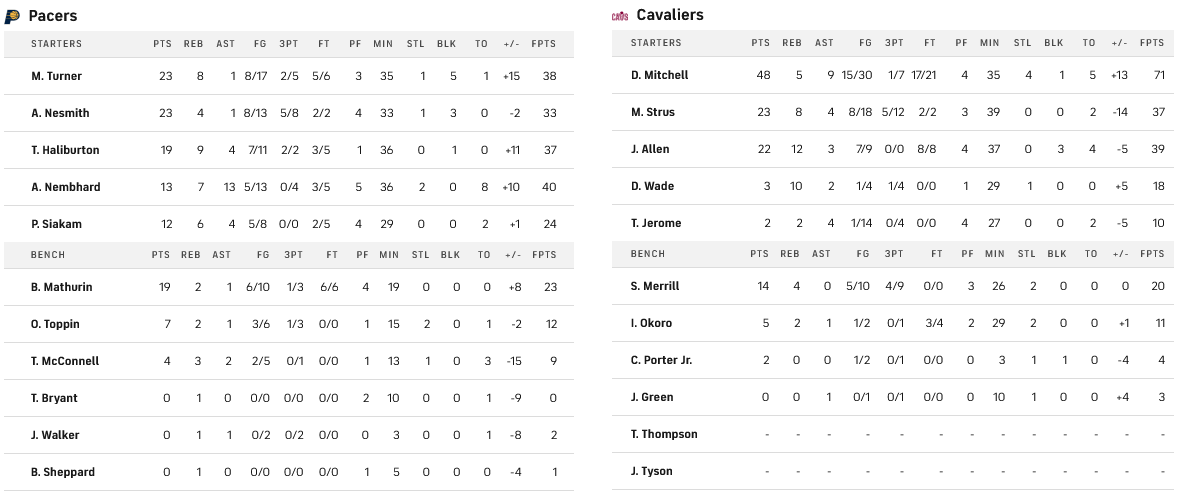Click the Cavaliers team heading
This screenshot has height=493, width=1187.
(670, 15)
